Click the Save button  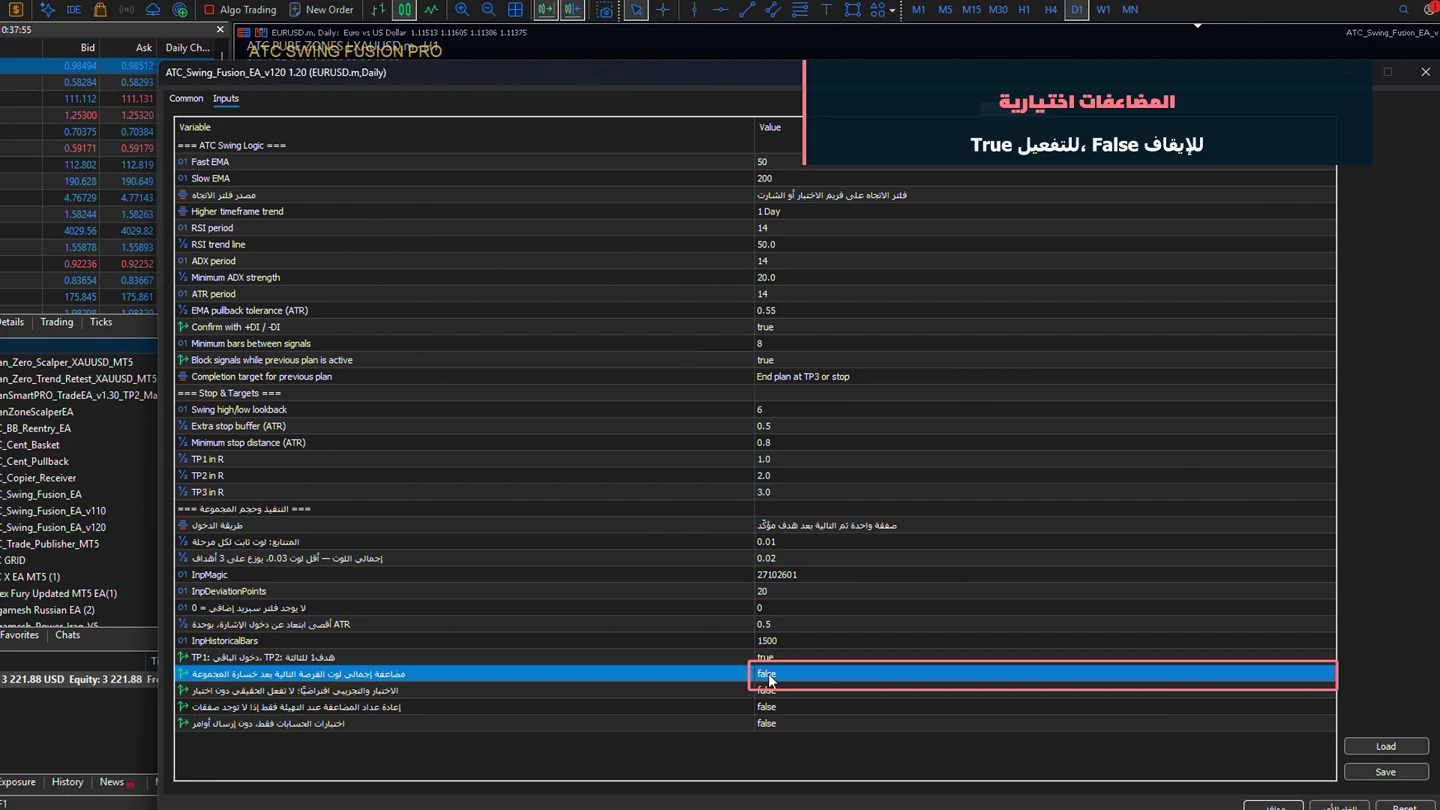coord(1386,772)
